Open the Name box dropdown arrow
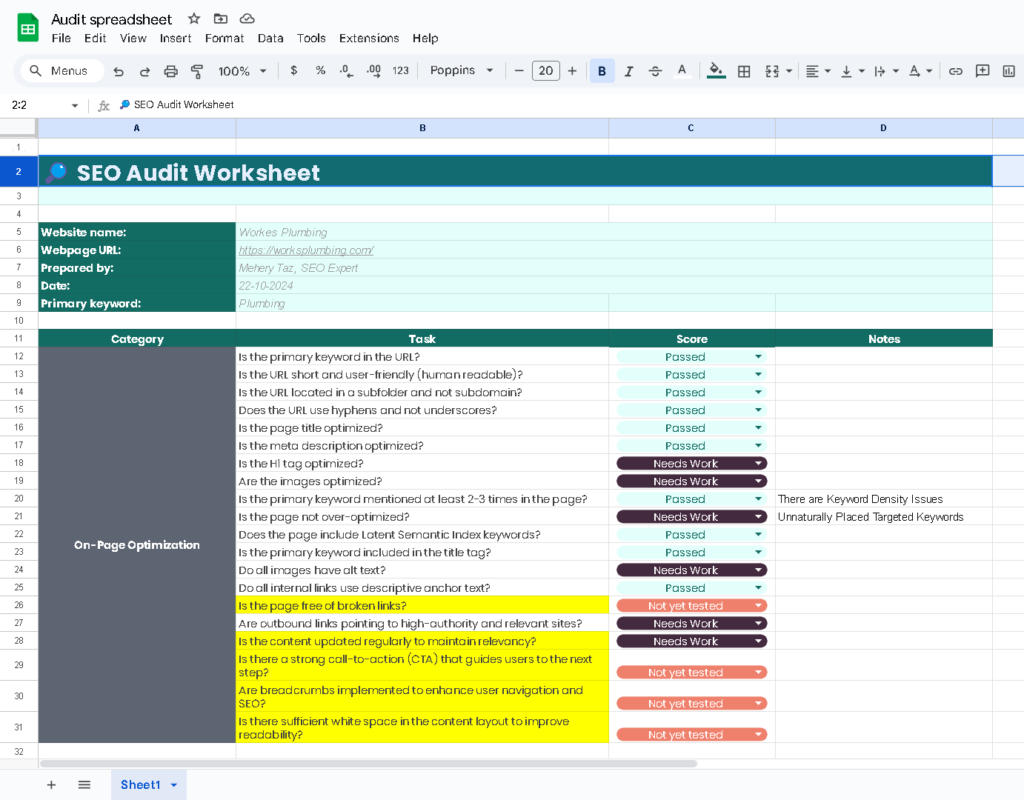The height and width of the screenshot is (800, 1024). point(74,105)
